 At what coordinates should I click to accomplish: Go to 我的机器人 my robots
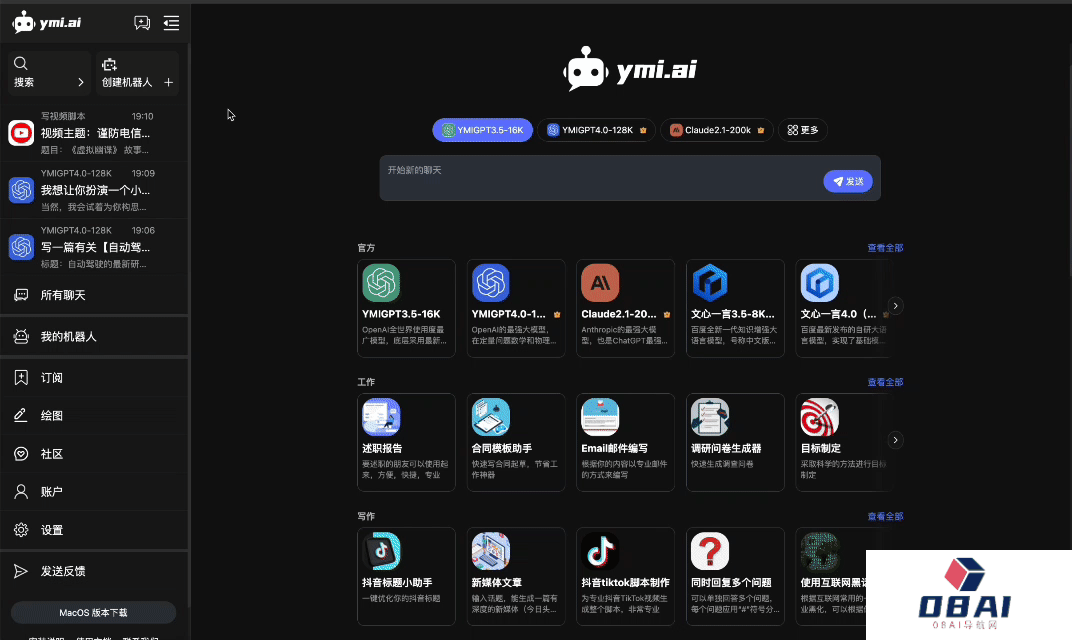94,336
